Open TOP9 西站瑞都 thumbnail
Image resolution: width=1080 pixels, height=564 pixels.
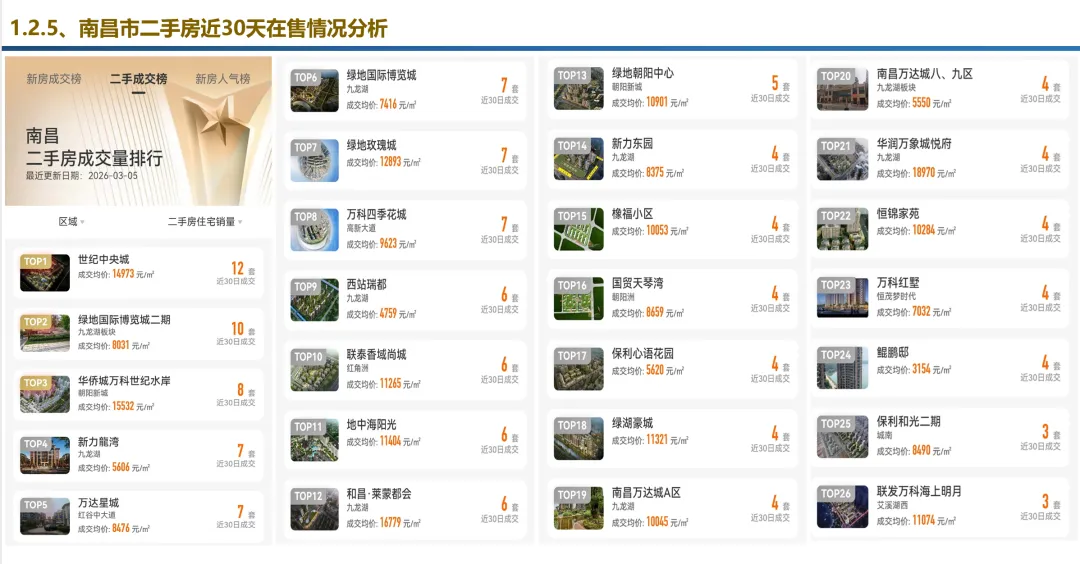coord(315,300)
